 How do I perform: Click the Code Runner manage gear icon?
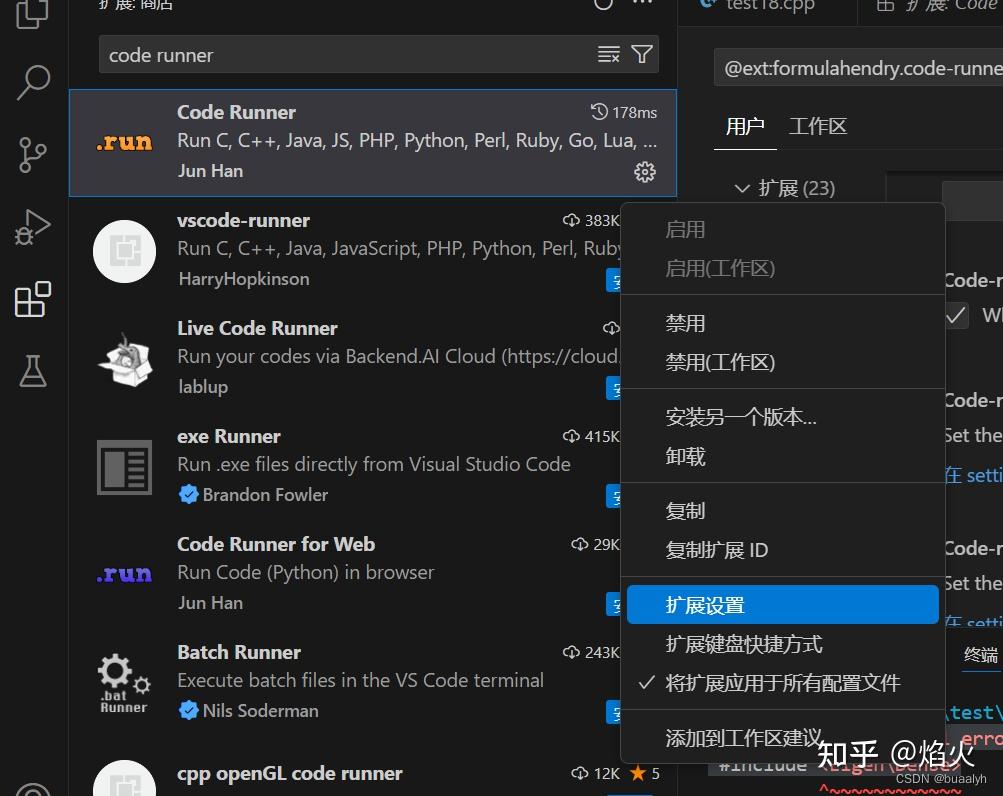(644, 172)
